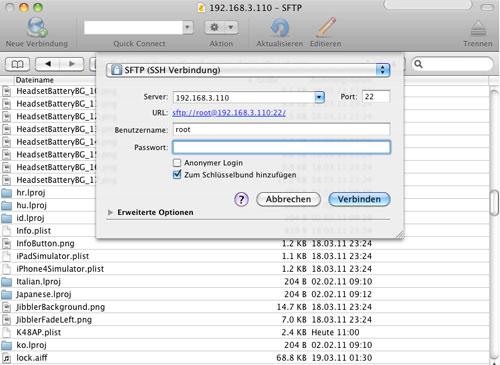Screen dimensions: 500x365
Task: Click the help question mark button
Action: click(x=241, y=200)
